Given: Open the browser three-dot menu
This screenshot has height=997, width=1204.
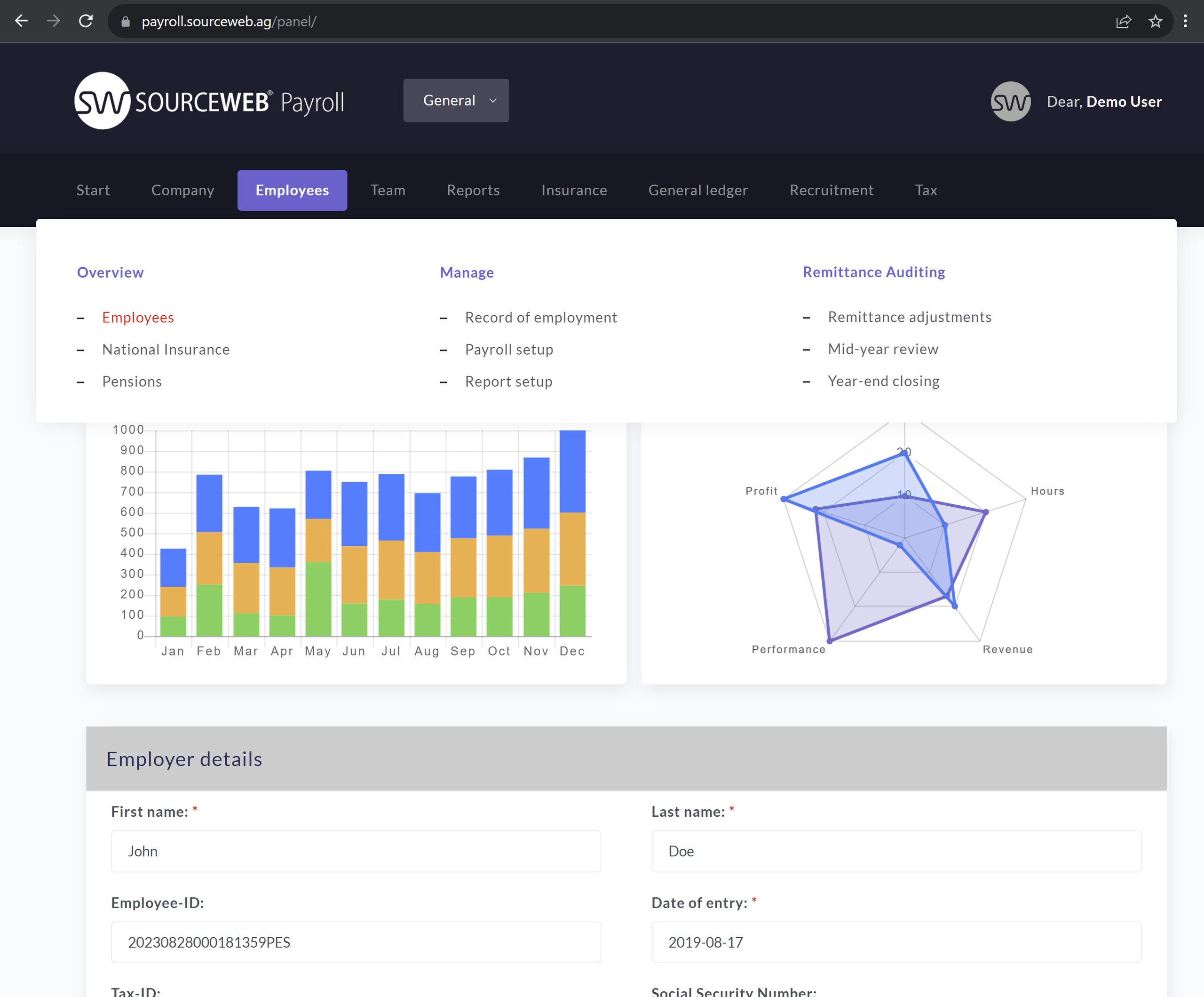Looking at the screenshot, I should (x=1185, y=21).
